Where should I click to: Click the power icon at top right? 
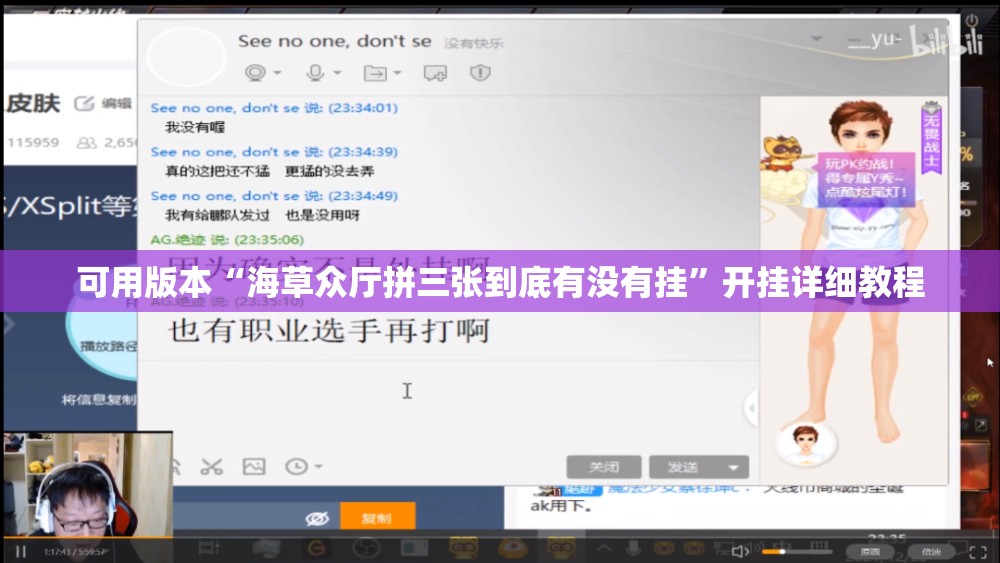971,21
